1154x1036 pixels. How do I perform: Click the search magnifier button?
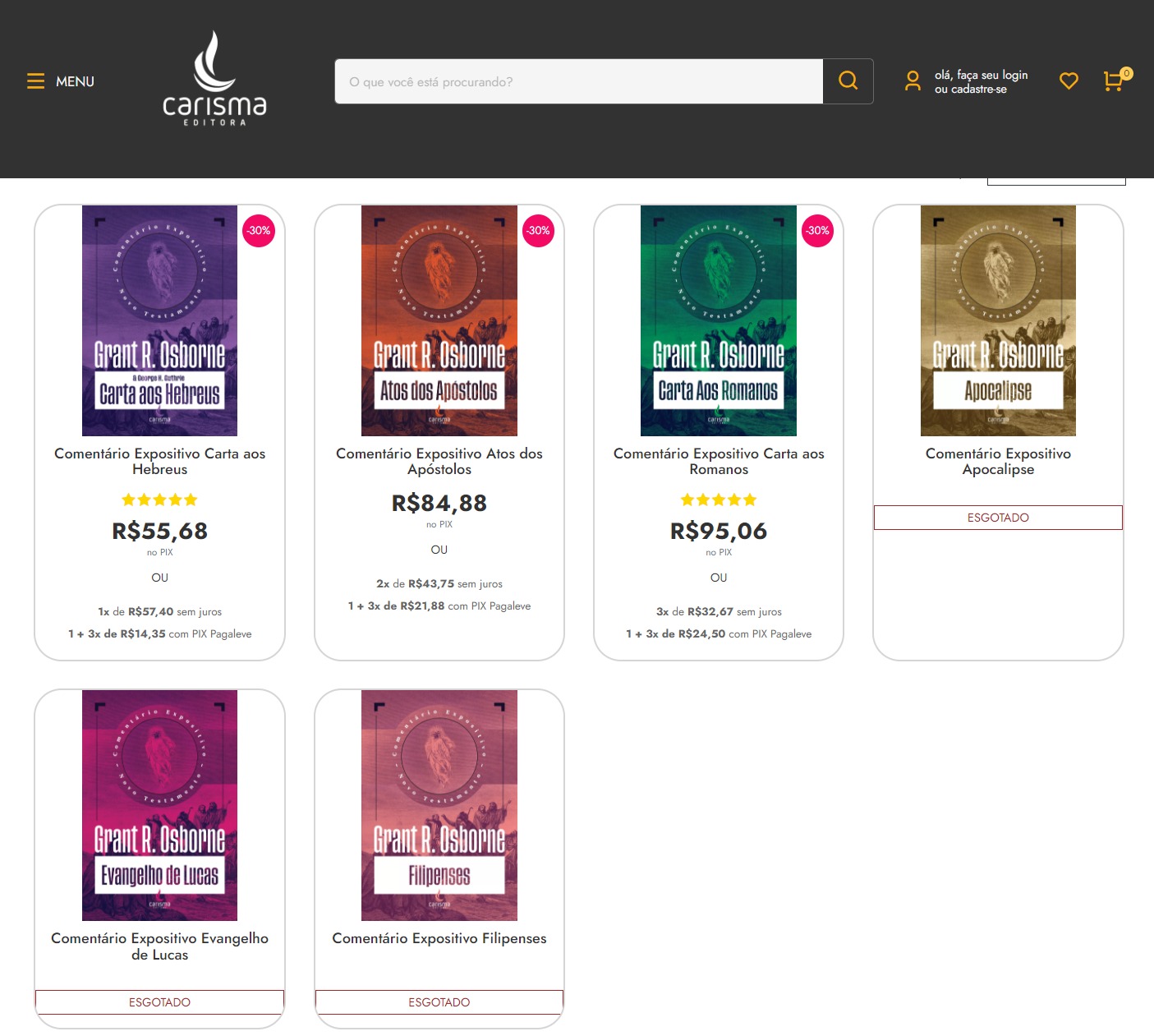pos(848,81)
